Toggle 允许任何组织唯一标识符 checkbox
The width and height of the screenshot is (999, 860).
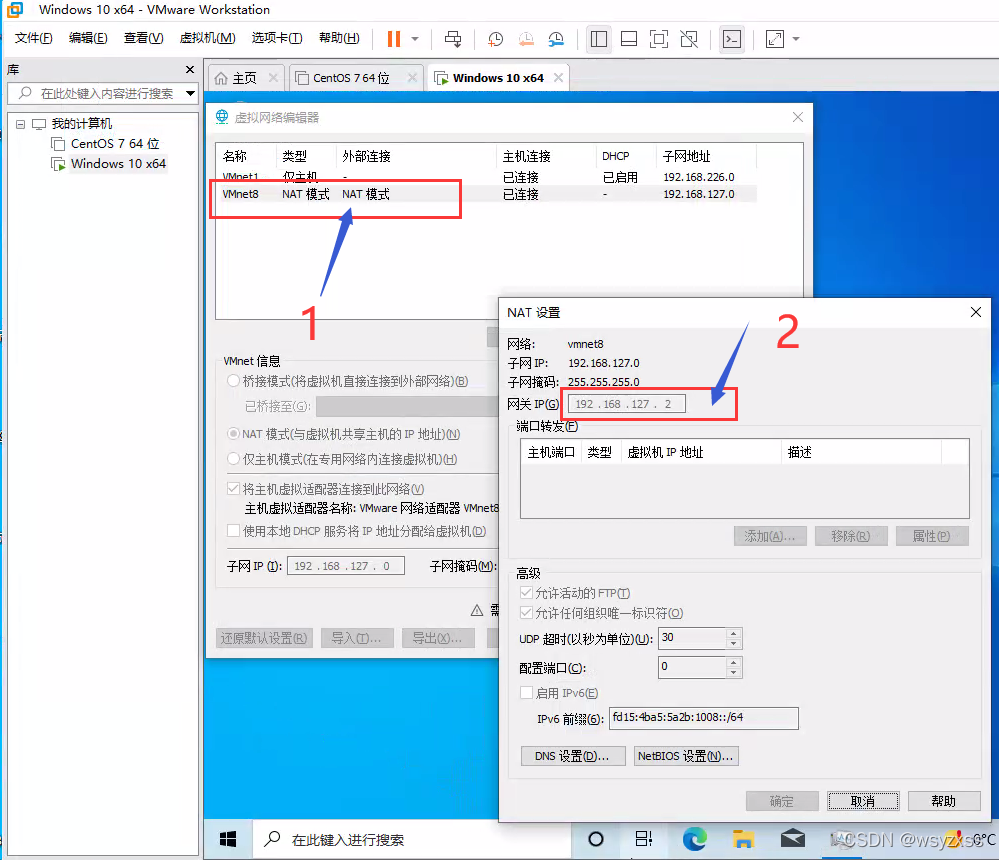coord(526,612)
